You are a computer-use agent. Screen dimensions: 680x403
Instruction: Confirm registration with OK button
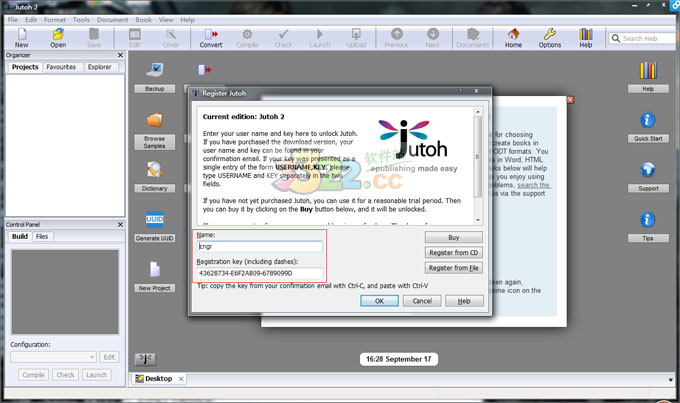click(x=379, y=301)
